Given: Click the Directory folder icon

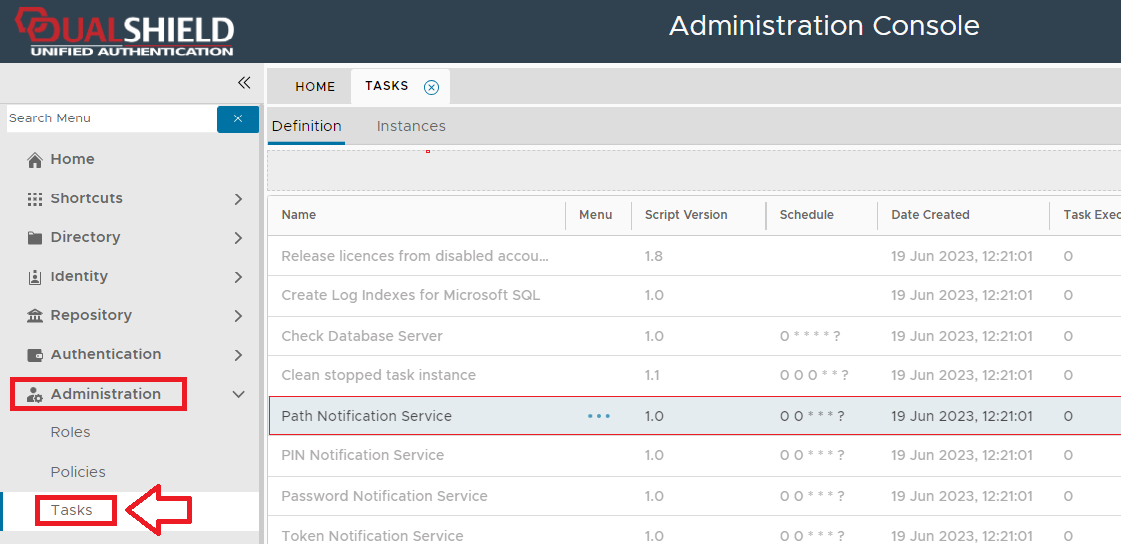Looking at the screenshot, I should click(35, 238).
